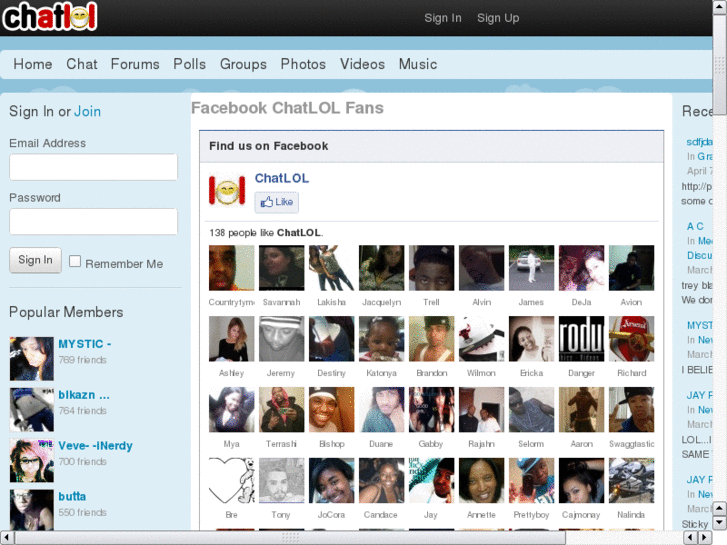727x545 pixels.
Task: Click Countrytyme fan photo
Action: [x=231, y=268]
